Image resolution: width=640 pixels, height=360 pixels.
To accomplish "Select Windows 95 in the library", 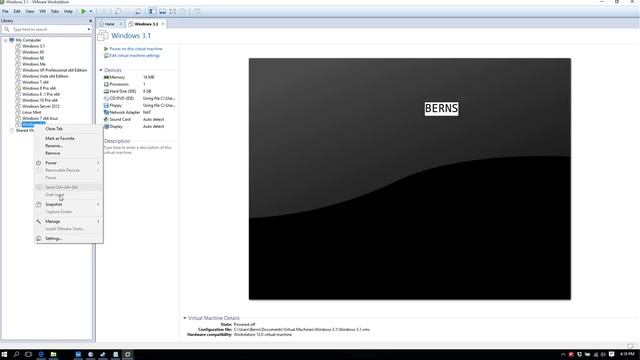I will pyautogui.click(x=33, y=52).
